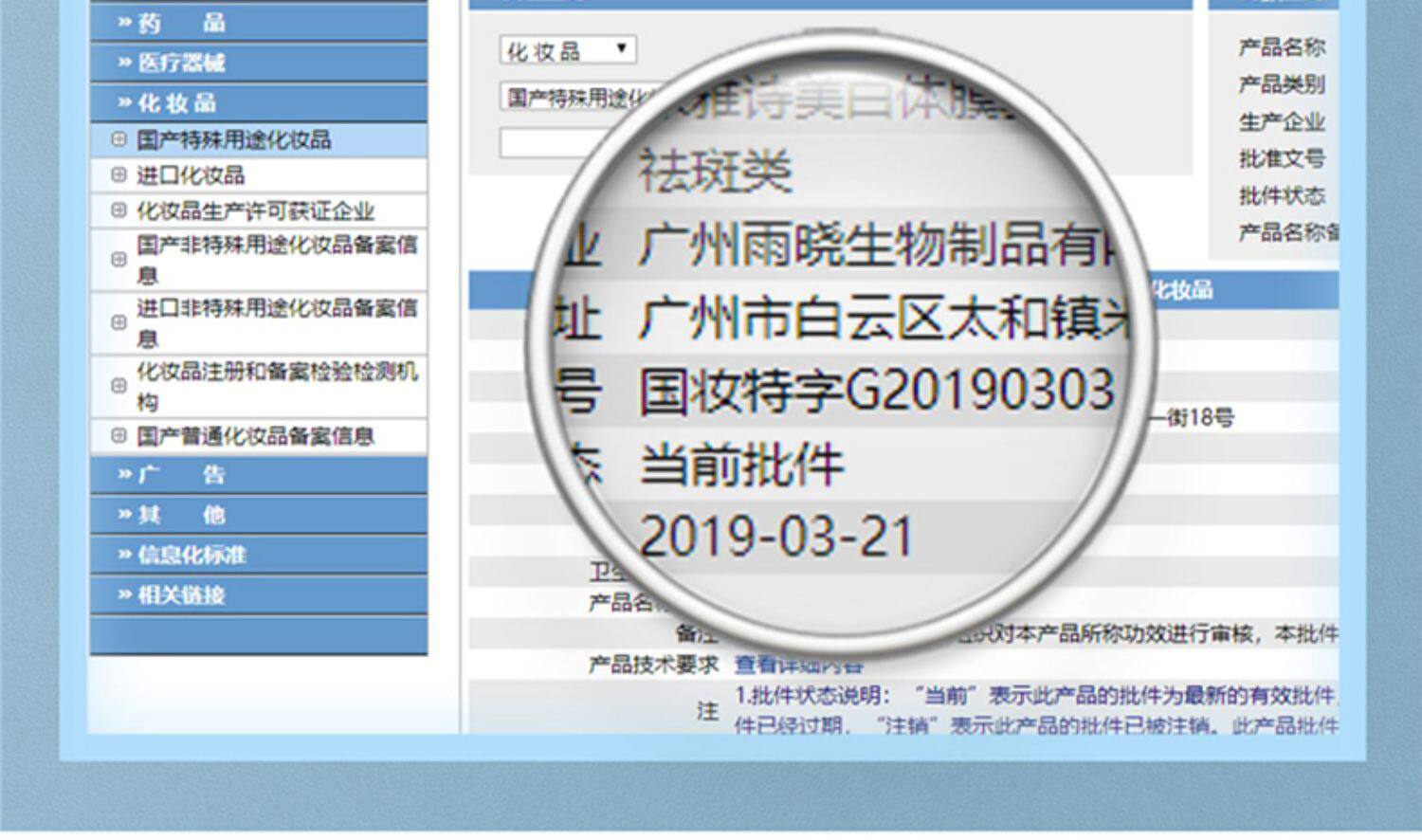The width and height of the screenshot is (1422, 840).
Task: Select 国产普通化妆品备案信息 in the sidebar
Action: [256, 436]
